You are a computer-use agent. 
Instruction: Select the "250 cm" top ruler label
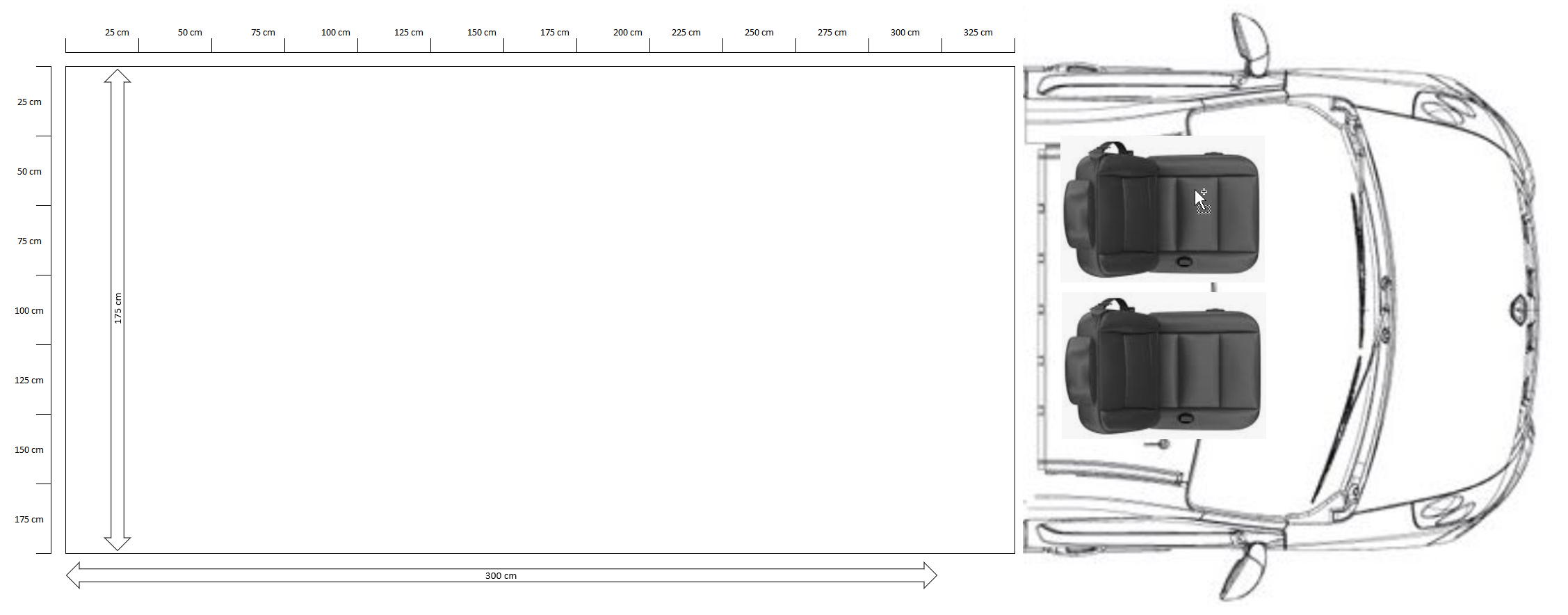[759, 33]
